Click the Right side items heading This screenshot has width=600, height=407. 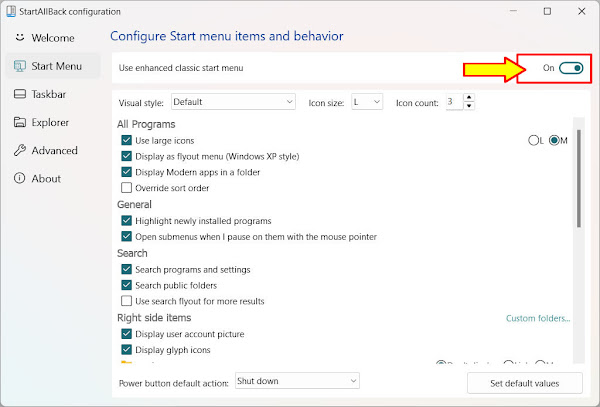[x=154, y=318]
